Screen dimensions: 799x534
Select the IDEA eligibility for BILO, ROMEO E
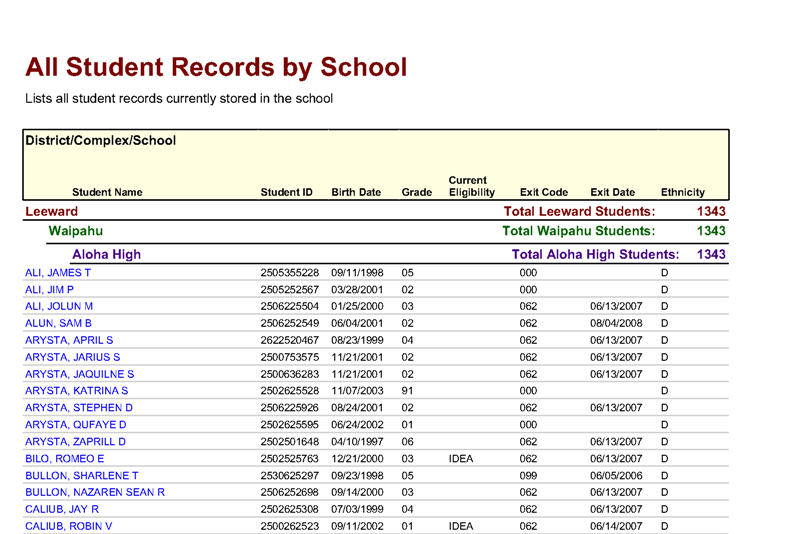coord(461,459)
